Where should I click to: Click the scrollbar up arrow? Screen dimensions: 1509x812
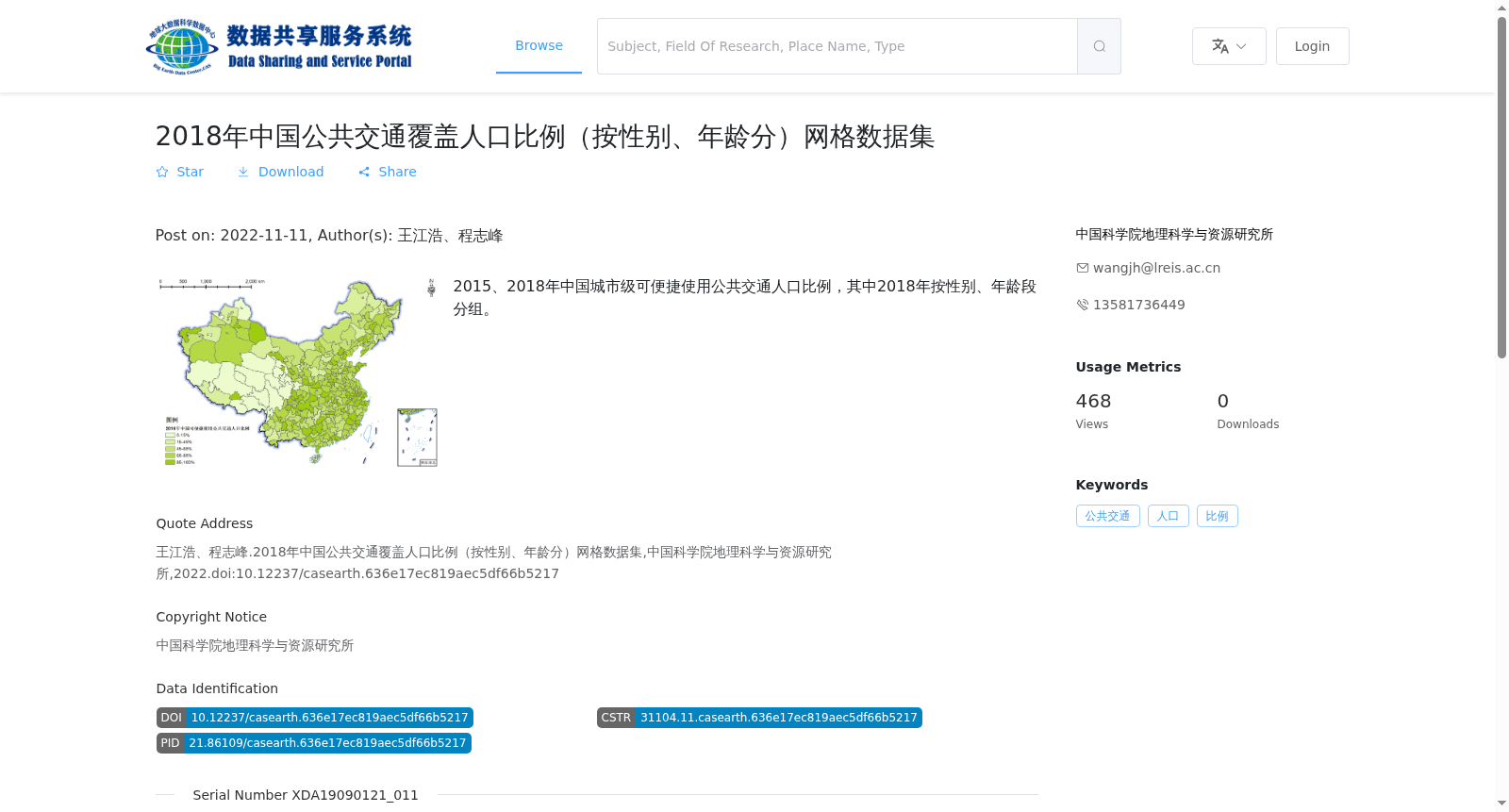click(1501, 8)
